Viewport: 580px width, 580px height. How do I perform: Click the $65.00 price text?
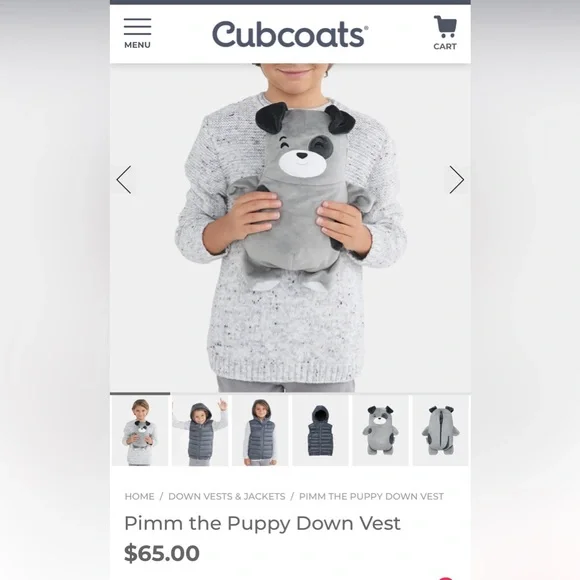(x=162, y=553)
